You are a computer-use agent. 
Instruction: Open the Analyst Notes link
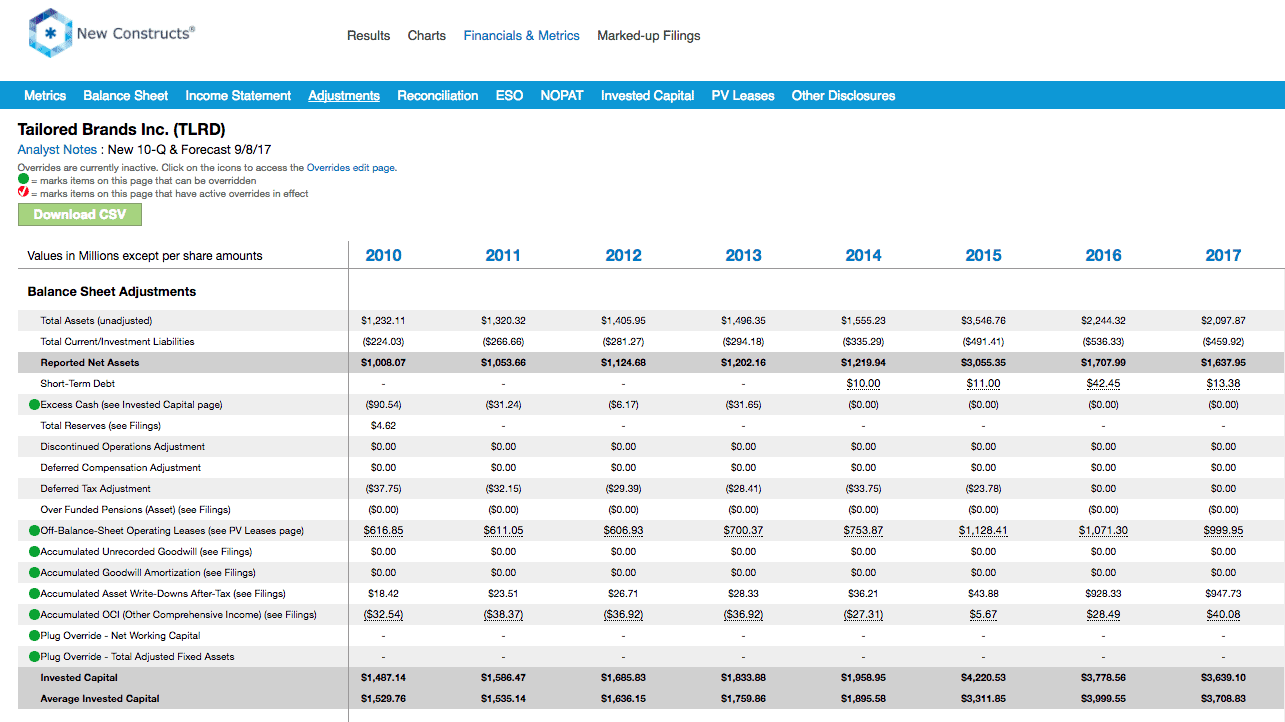57,149
